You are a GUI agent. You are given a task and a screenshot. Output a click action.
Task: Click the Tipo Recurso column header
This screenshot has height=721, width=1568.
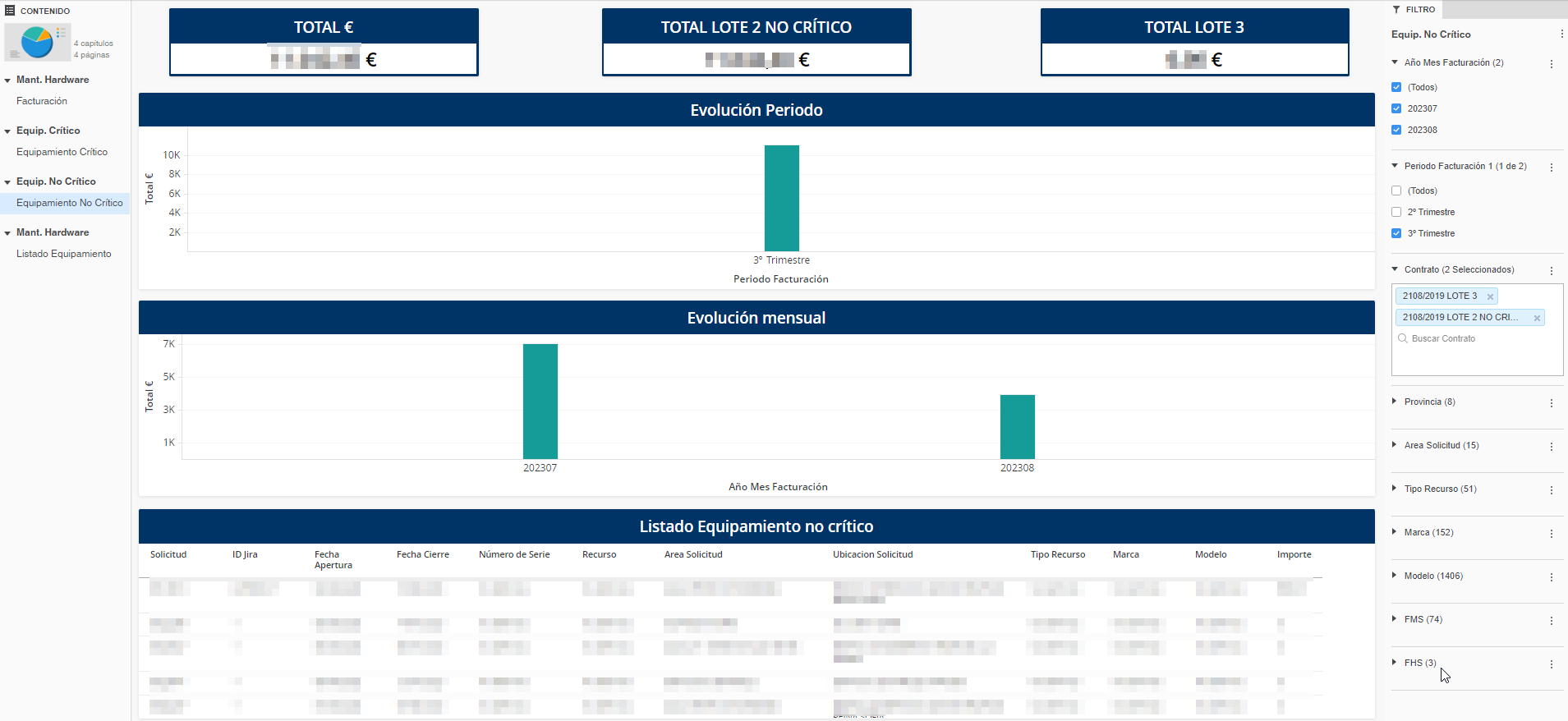pyautogui.click(x=1058, y=554)
